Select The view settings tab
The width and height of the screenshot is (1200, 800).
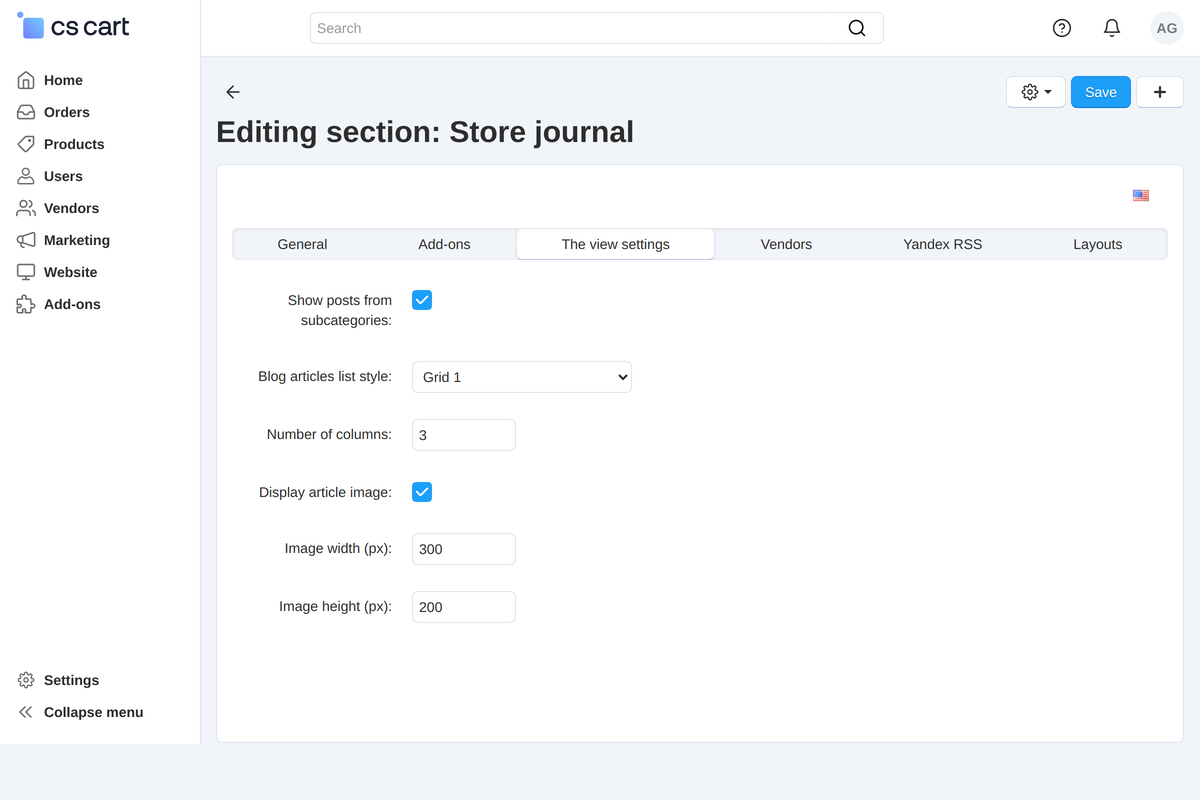[x=616, y=244]
